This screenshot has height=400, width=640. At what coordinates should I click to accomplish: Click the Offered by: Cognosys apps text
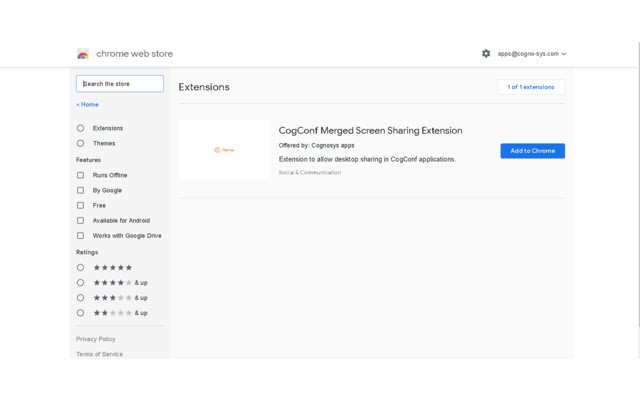(316, 145)
